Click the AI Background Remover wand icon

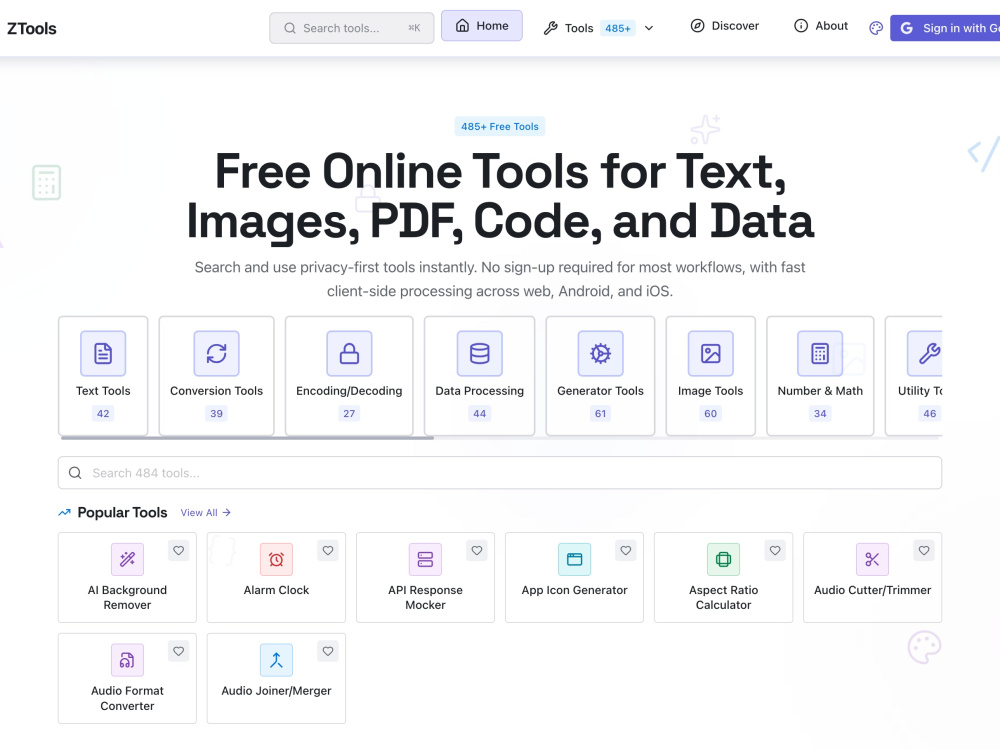(x=128, y=559)
